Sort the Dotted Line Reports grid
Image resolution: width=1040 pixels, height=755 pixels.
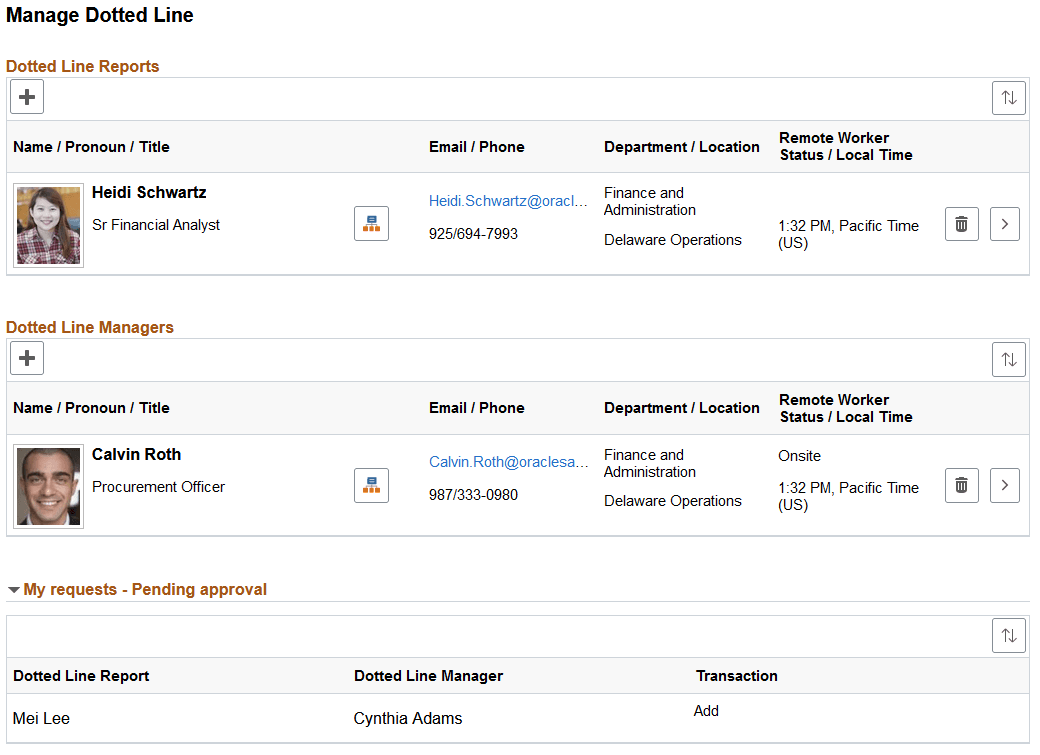1008,97
